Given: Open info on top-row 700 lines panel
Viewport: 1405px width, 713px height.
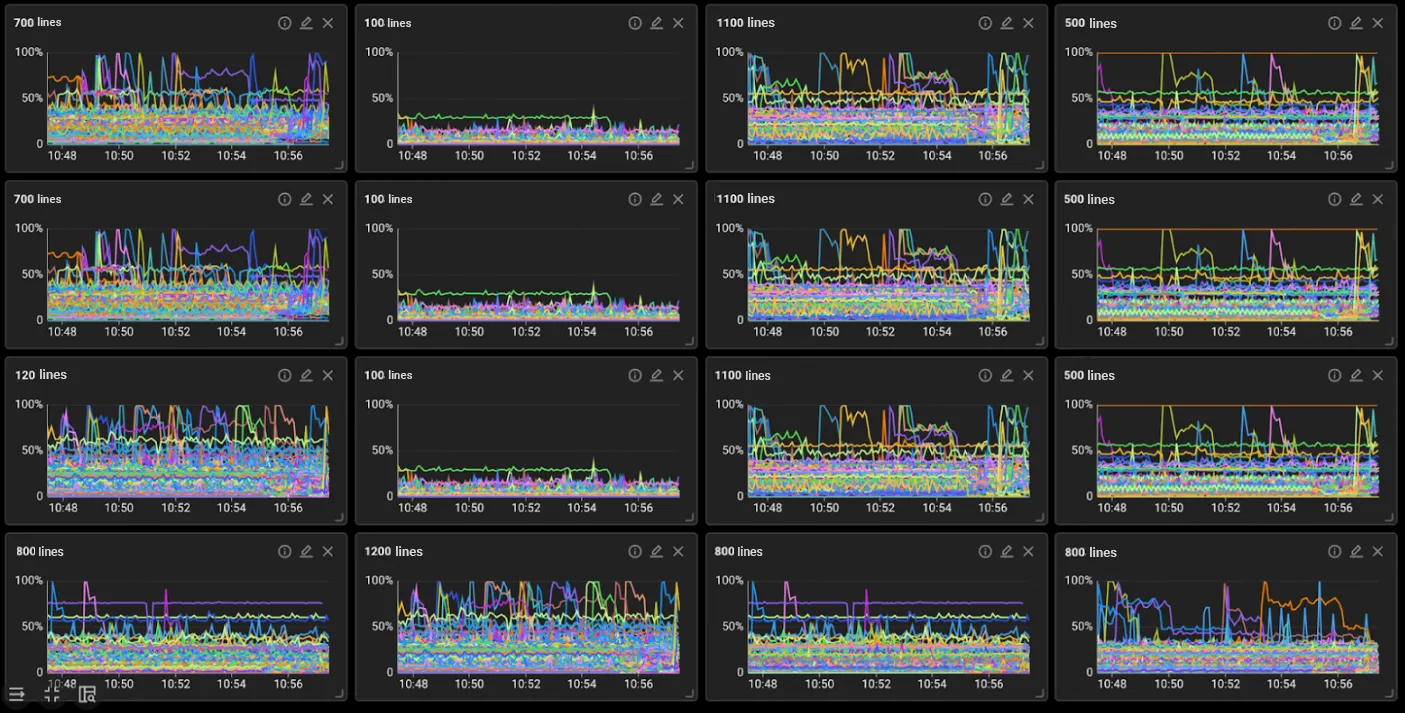Looking at the screenshot, I should (285, 23).
